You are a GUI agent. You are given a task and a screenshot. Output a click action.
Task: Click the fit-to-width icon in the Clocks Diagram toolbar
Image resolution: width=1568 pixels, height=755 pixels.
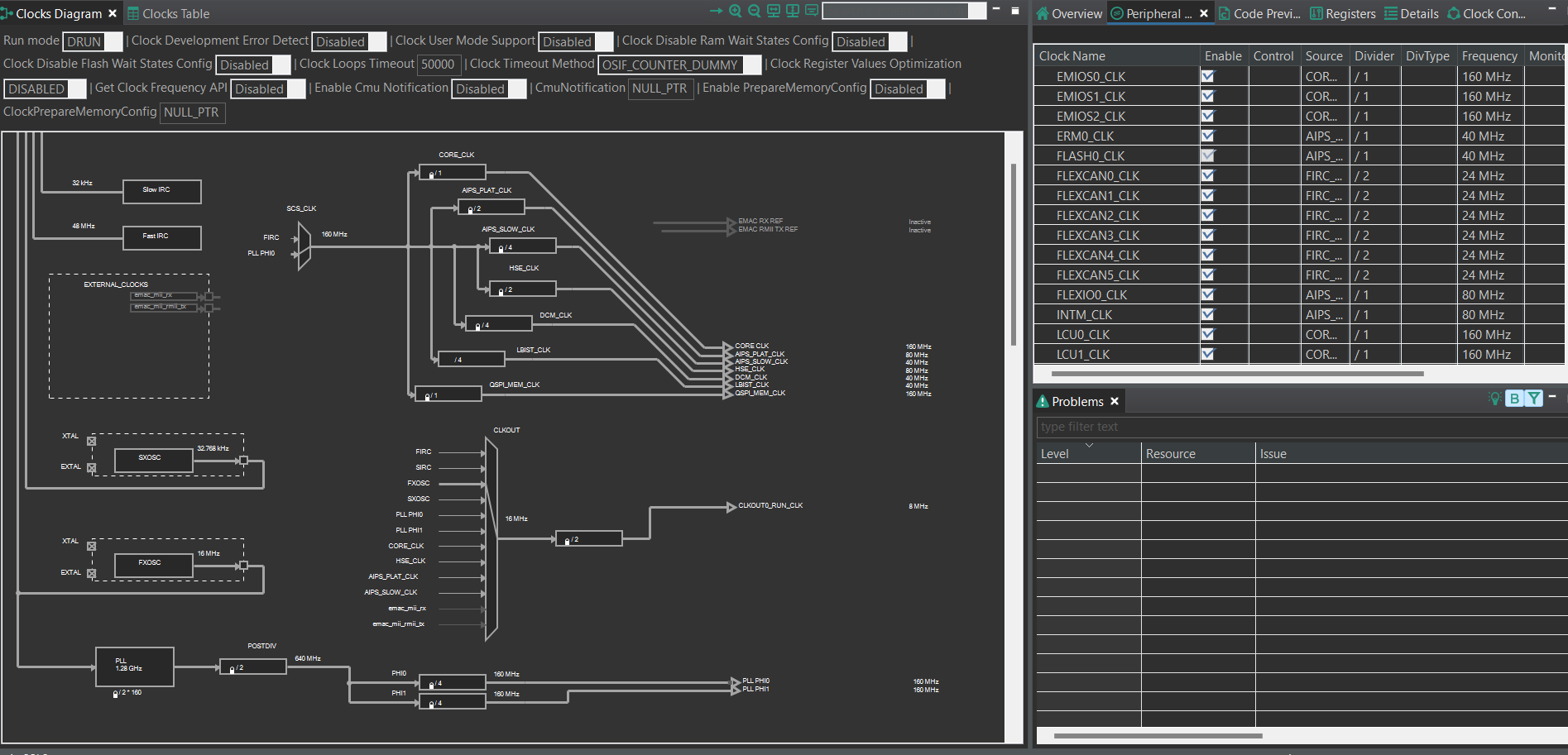point(773,11)
